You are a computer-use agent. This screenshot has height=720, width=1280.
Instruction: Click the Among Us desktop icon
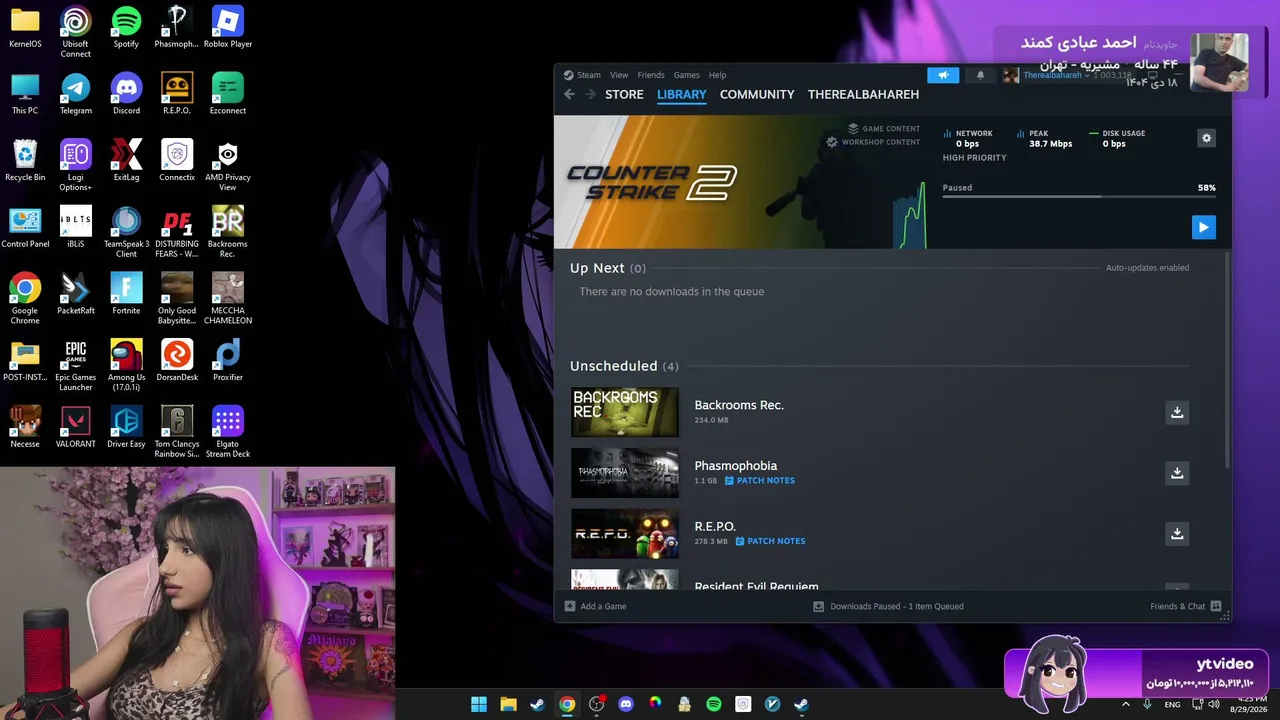126,365
